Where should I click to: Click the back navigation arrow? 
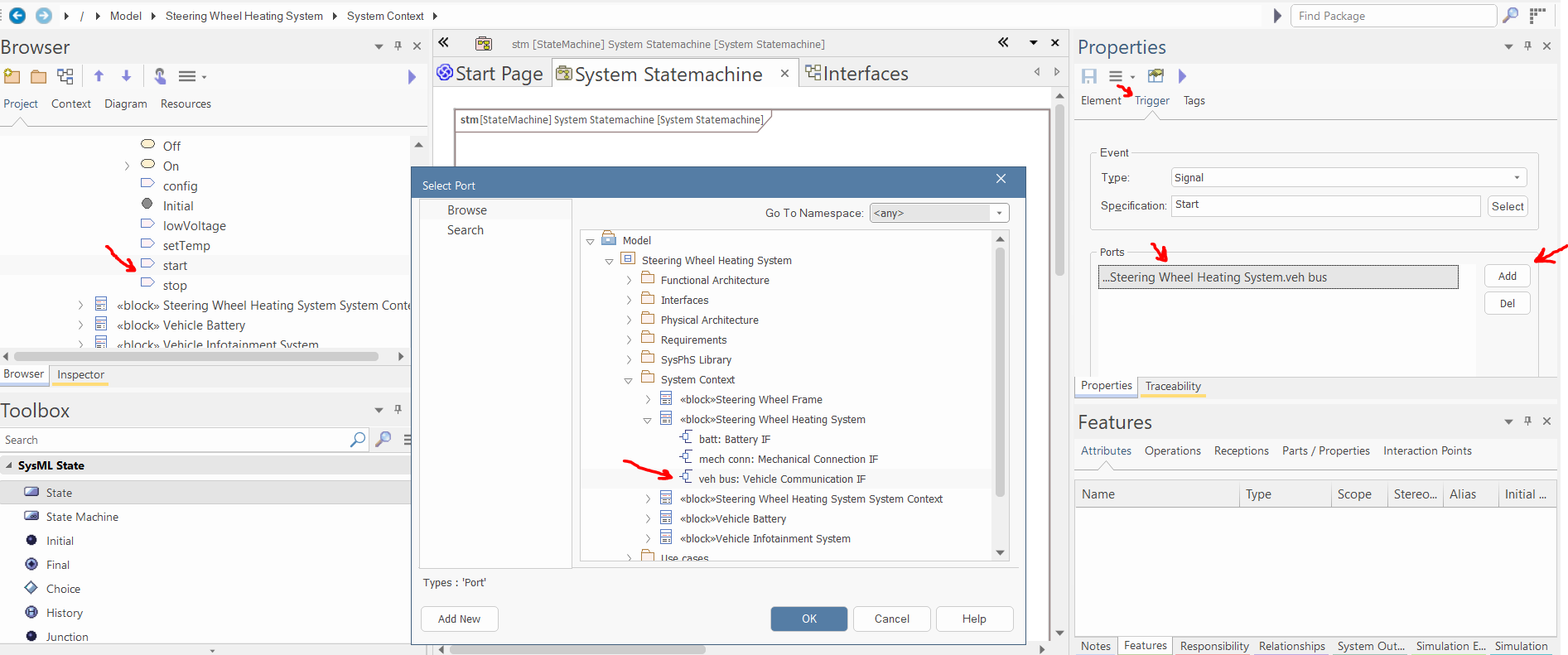coord(17,16)
